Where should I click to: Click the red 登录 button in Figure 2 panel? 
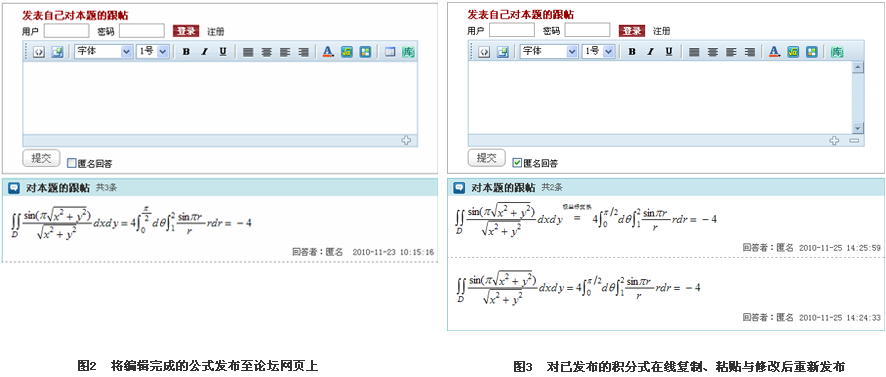186,31
